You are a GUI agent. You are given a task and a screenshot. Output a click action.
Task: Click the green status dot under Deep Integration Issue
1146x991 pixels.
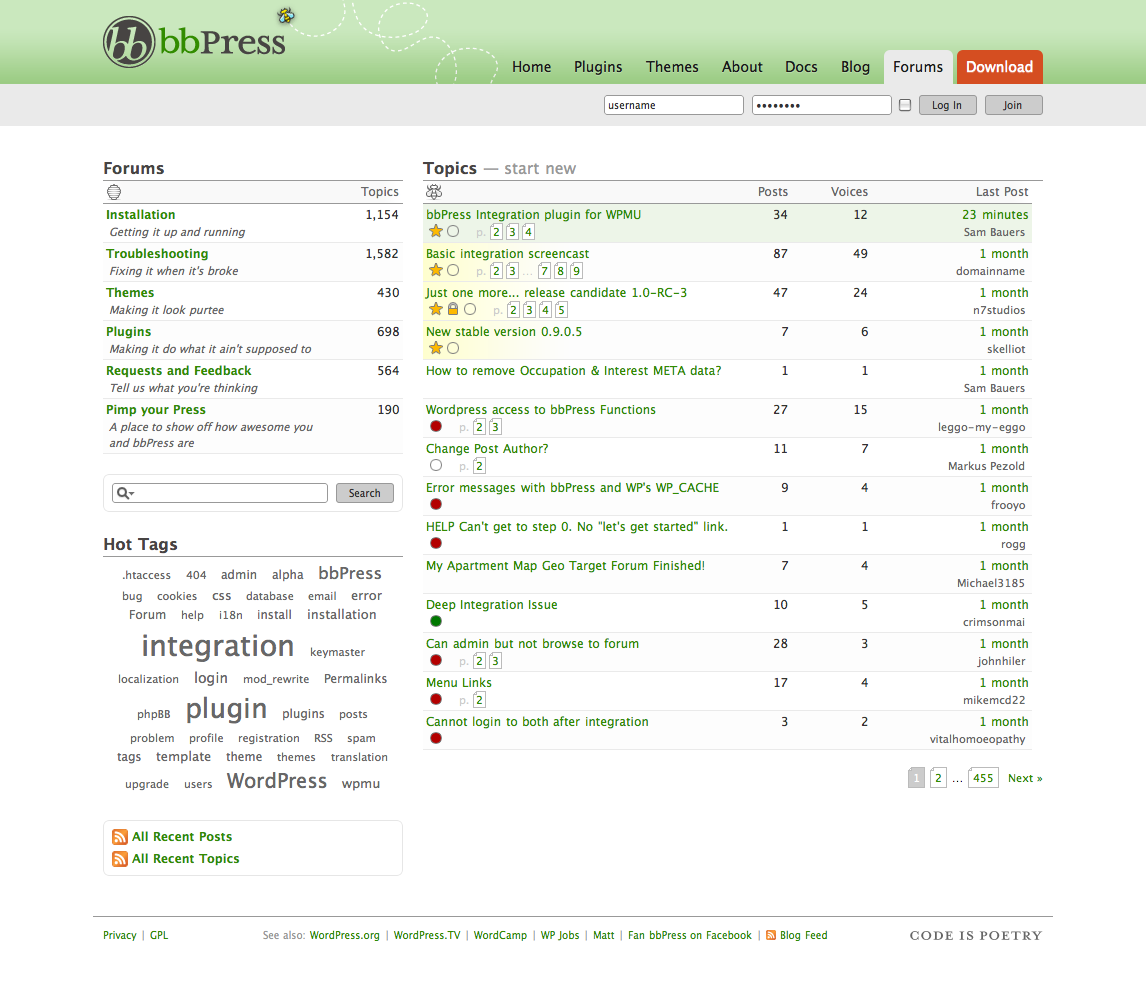coord(436,621)
